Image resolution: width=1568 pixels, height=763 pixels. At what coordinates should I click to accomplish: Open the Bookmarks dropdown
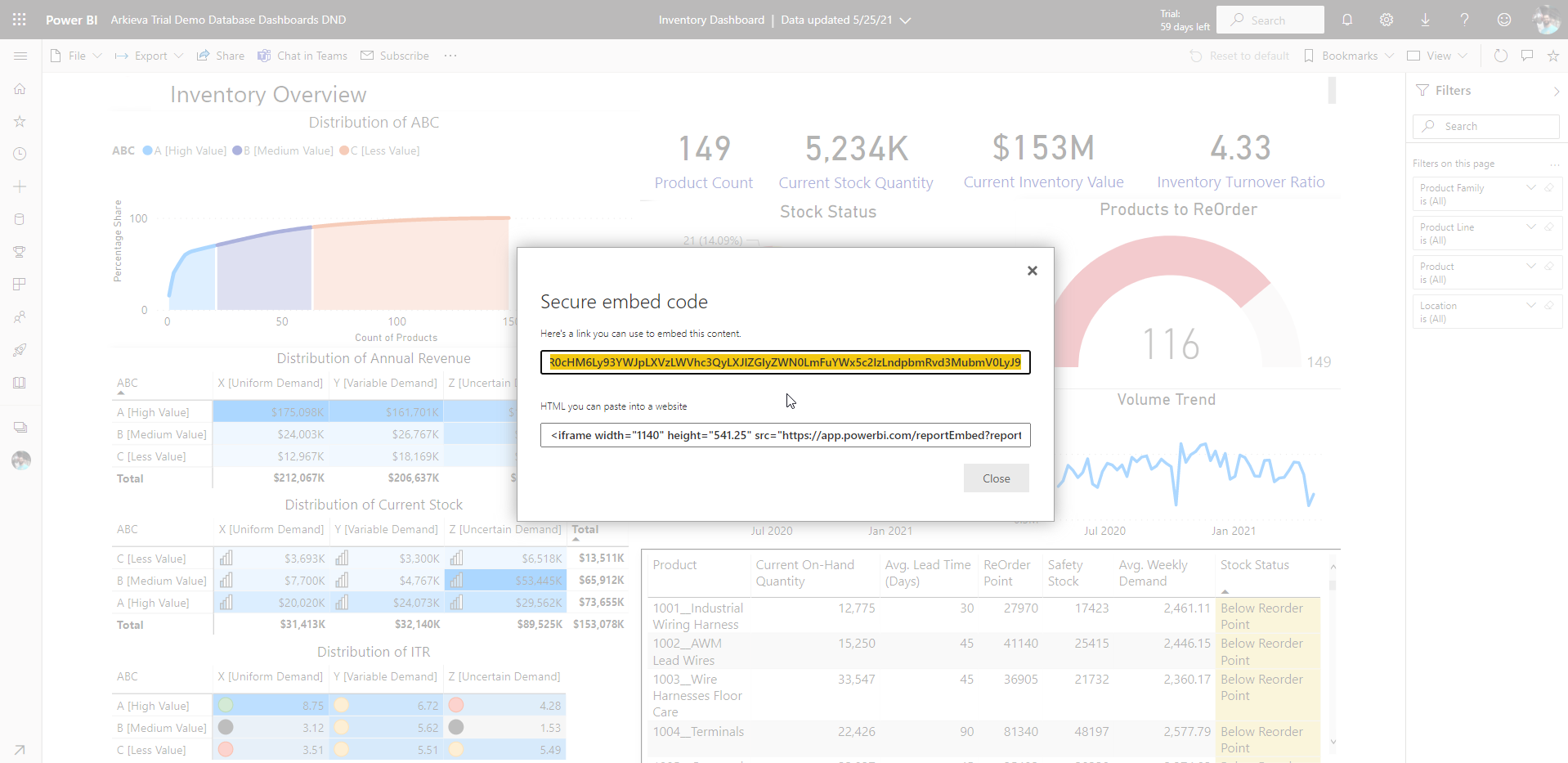[x=1348, y=56]
